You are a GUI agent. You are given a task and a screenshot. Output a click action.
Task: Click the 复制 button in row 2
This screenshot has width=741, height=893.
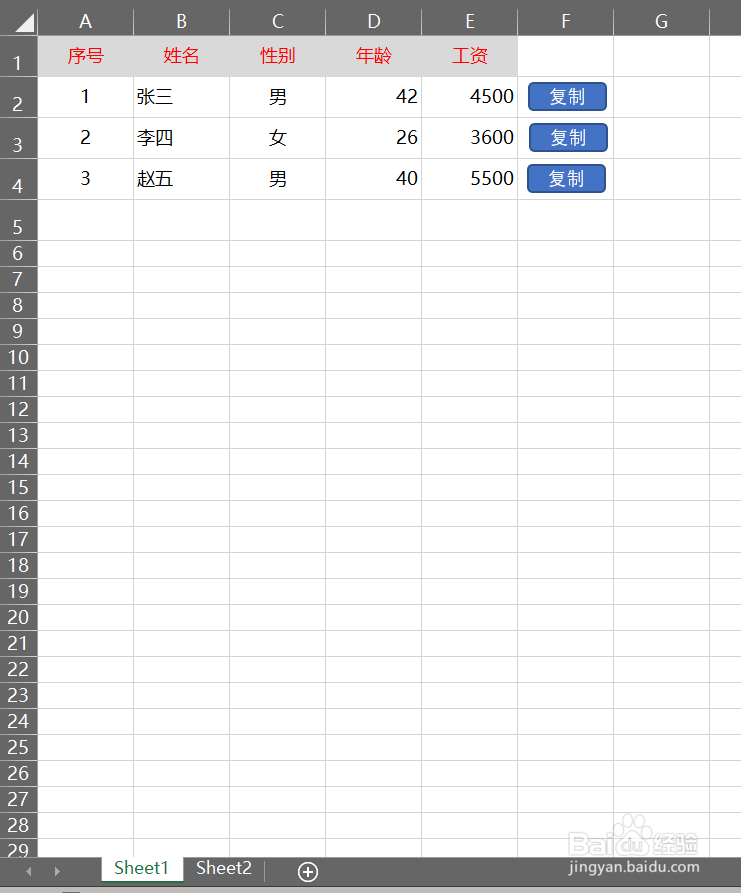point(567,97)
